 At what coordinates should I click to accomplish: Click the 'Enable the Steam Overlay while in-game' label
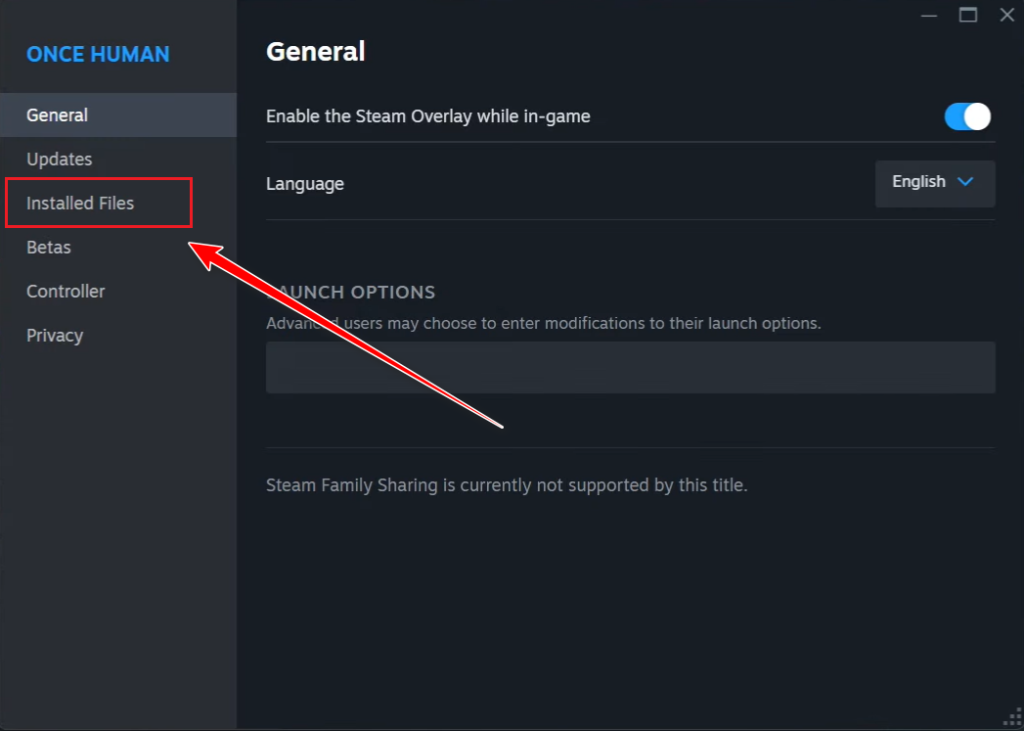click(428, 116)
